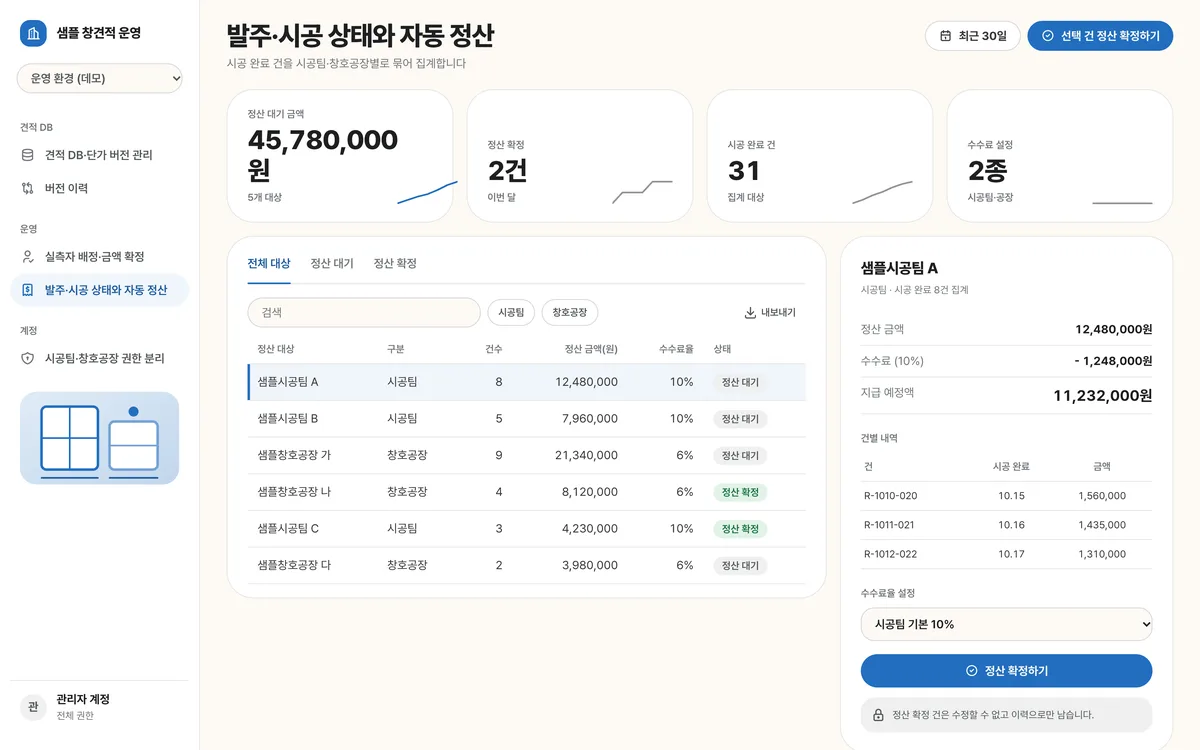This screenshot has height=750, width=1200.
Task: Select the 샘플시공팀 B row
Action: pos(526,419)
